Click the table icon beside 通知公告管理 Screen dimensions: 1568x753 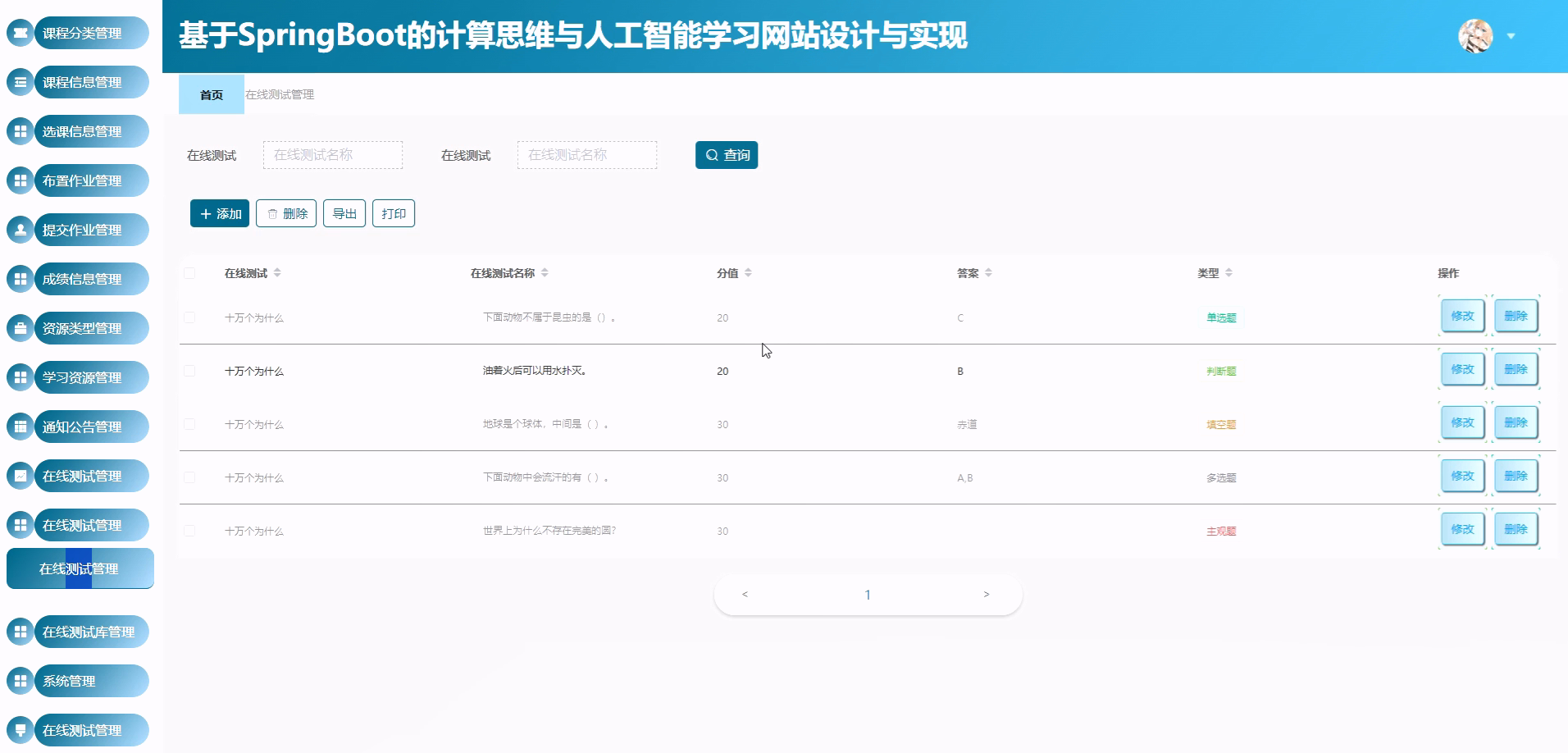click(21, 427)
